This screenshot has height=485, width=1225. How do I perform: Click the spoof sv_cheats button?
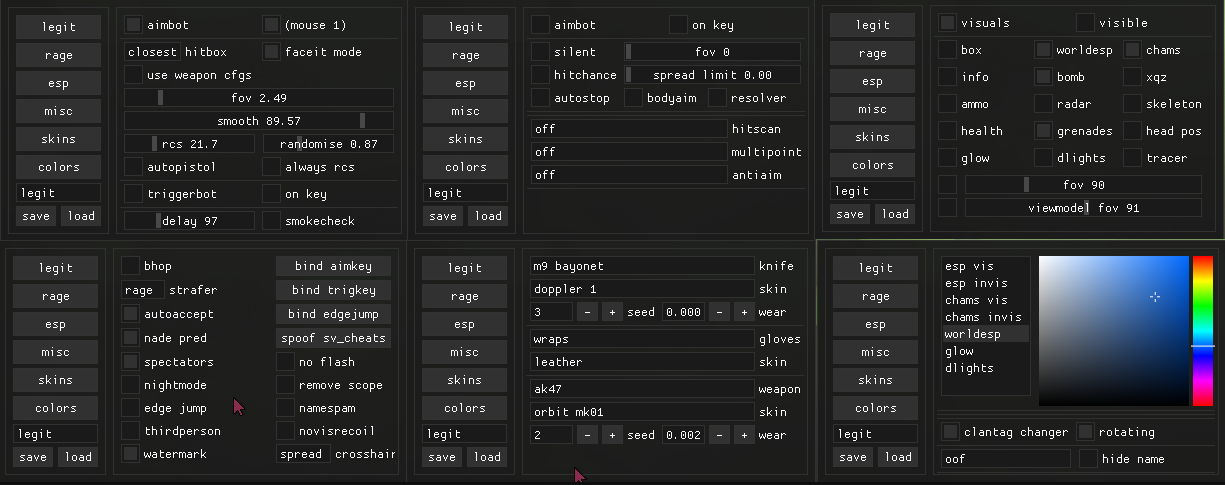[x=333, y=337]
